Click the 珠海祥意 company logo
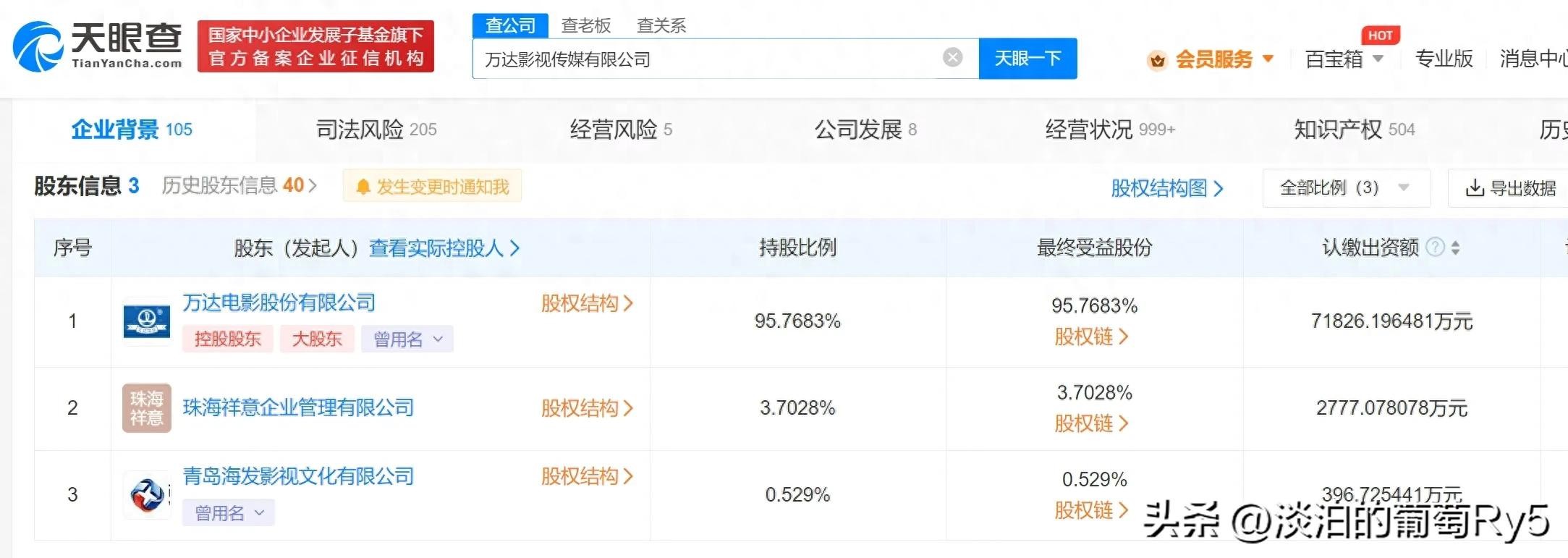The image size is (1568, 558). (147, 408)
